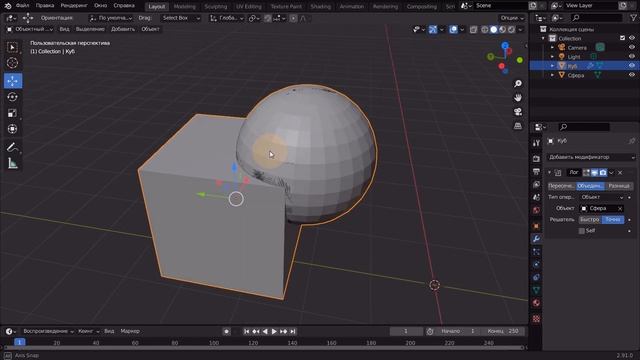
Task: Select the Measure ruler tool
Action: click(x=13, y=163)
